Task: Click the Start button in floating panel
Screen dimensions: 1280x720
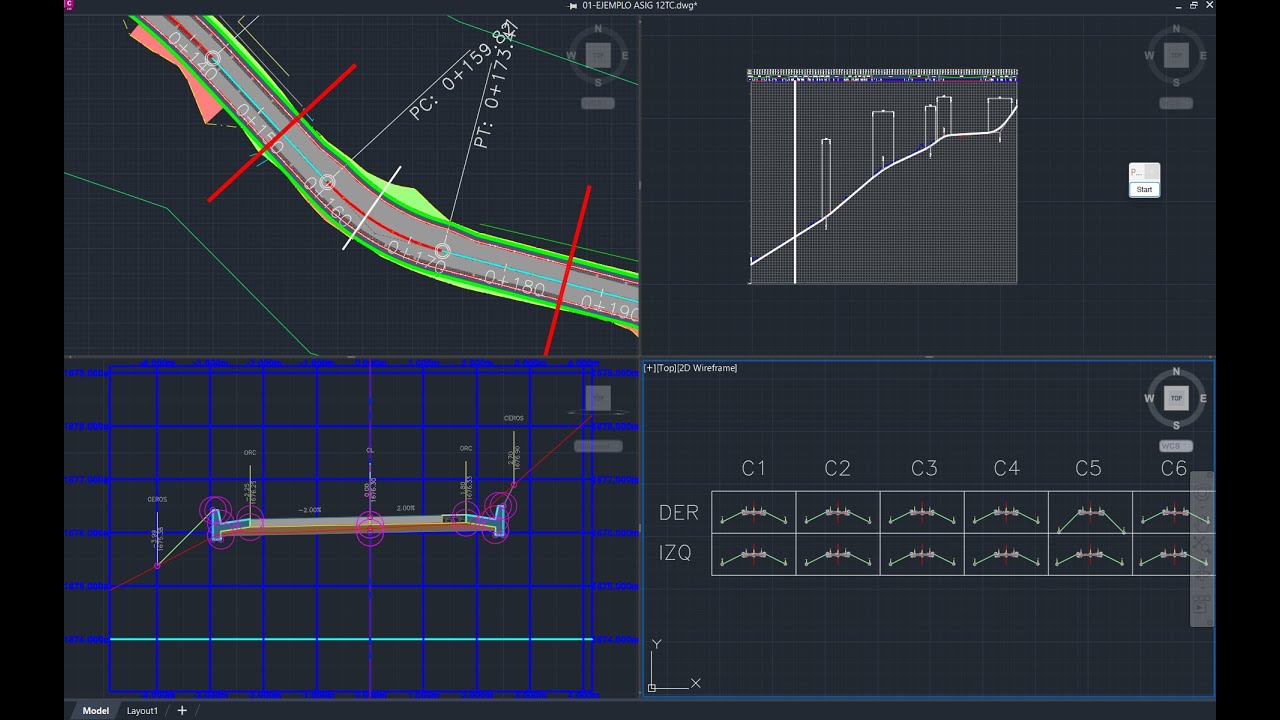Action: pyautogui.click(x=1144, y=189)
